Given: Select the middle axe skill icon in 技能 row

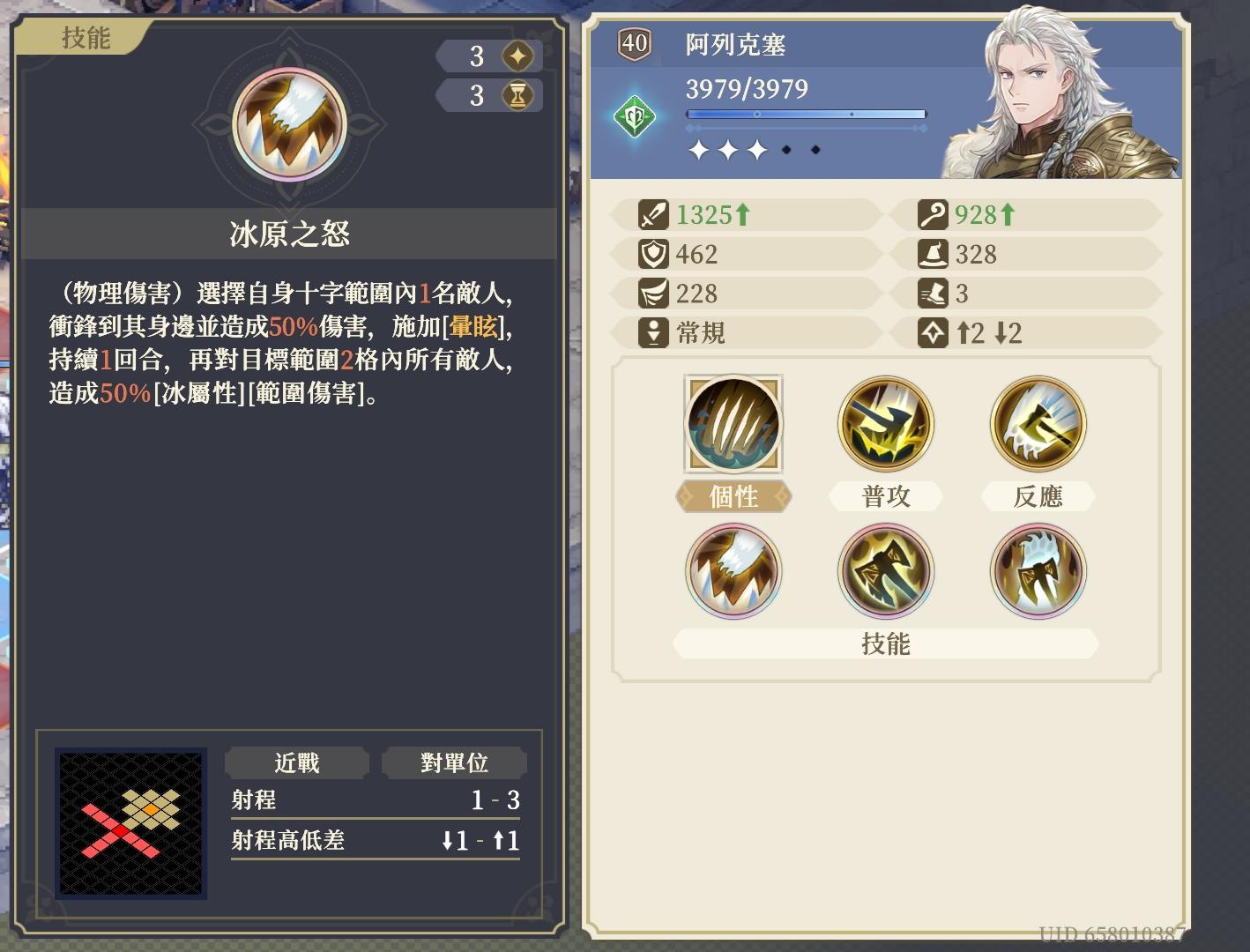Looking at the screenshot, I should [x=885, y=571].
